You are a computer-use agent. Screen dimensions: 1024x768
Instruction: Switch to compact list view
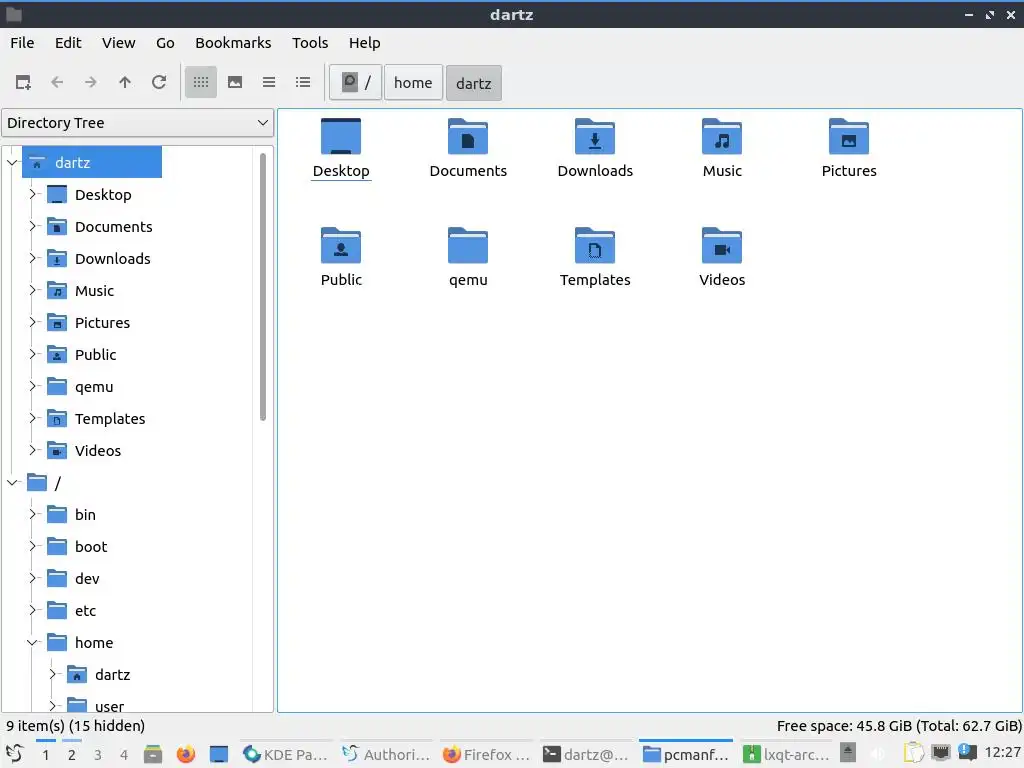(x=269, y=82)
